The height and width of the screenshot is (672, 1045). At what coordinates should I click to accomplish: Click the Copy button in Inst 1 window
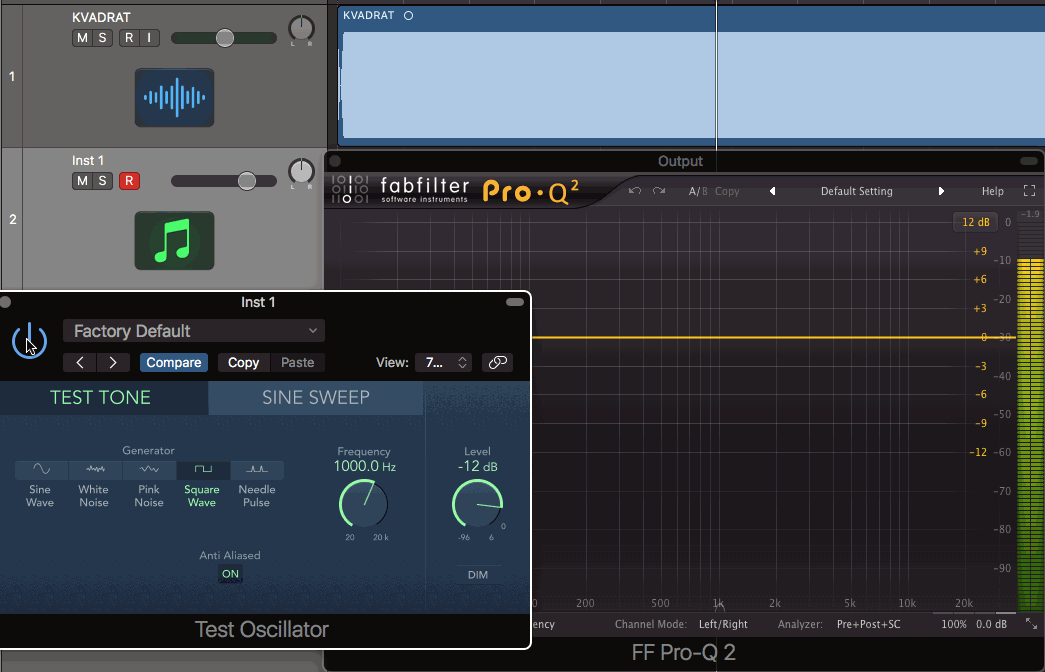coord(243,363)
